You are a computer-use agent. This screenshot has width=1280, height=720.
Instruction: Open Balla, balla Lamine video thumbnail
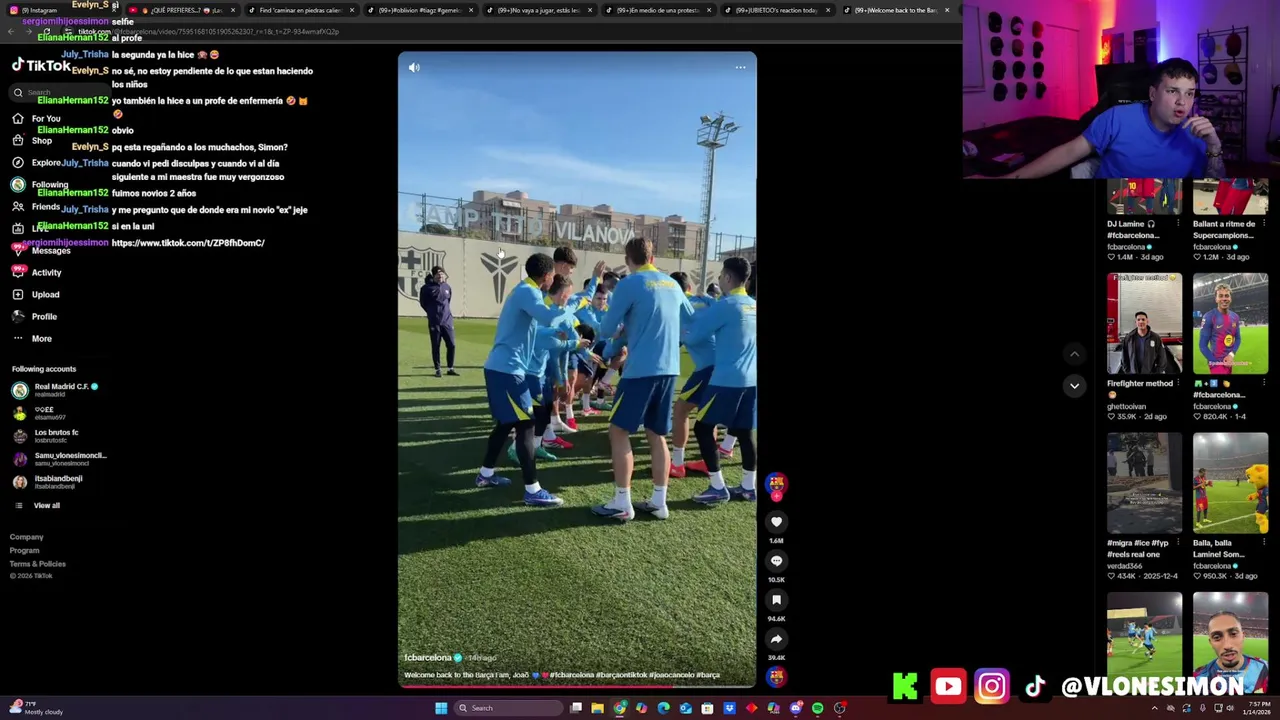tap(1230, 483)
